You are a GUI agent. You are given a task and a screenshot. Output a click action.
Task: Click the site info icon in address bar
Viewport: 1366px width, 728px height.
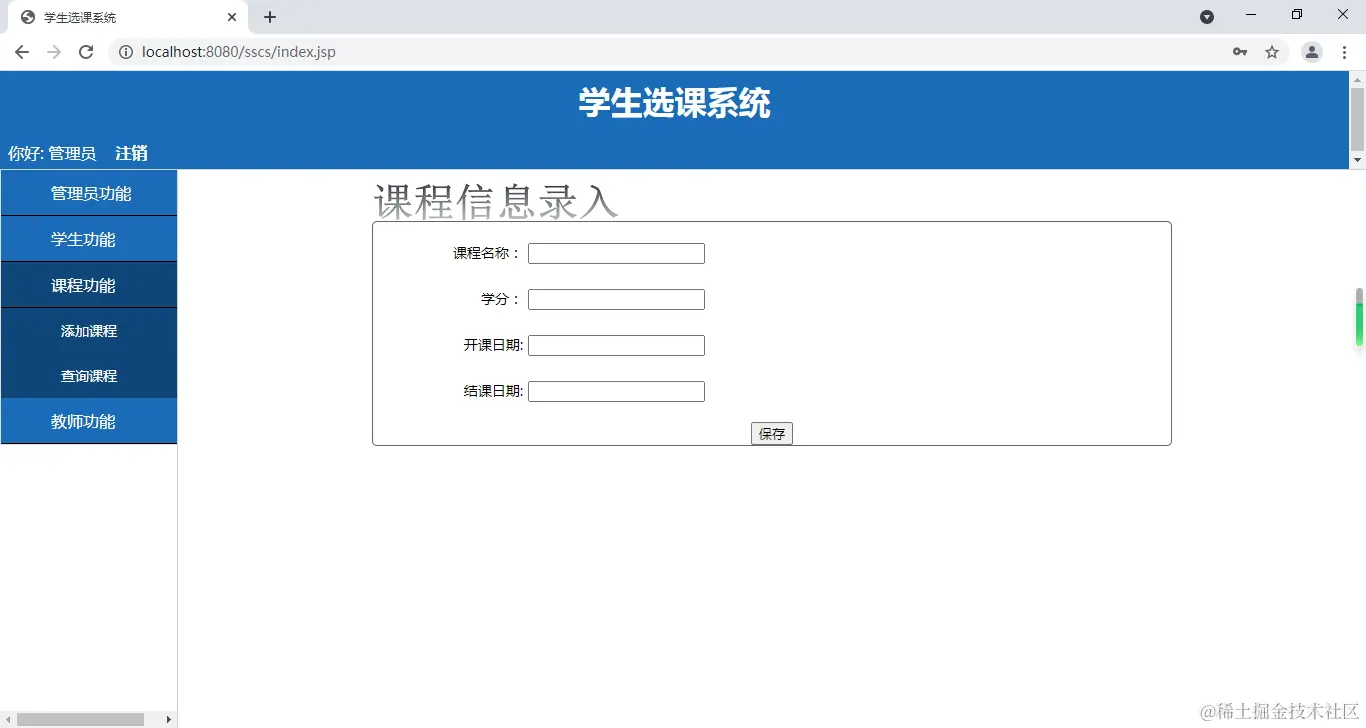pos(124,52)
